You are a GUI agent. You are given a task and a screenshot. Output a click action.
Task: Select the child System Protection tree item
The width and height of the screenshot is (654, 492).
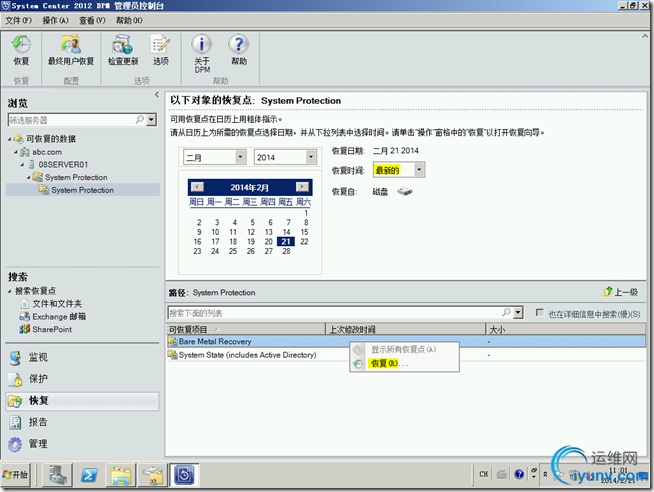(82, 190)
